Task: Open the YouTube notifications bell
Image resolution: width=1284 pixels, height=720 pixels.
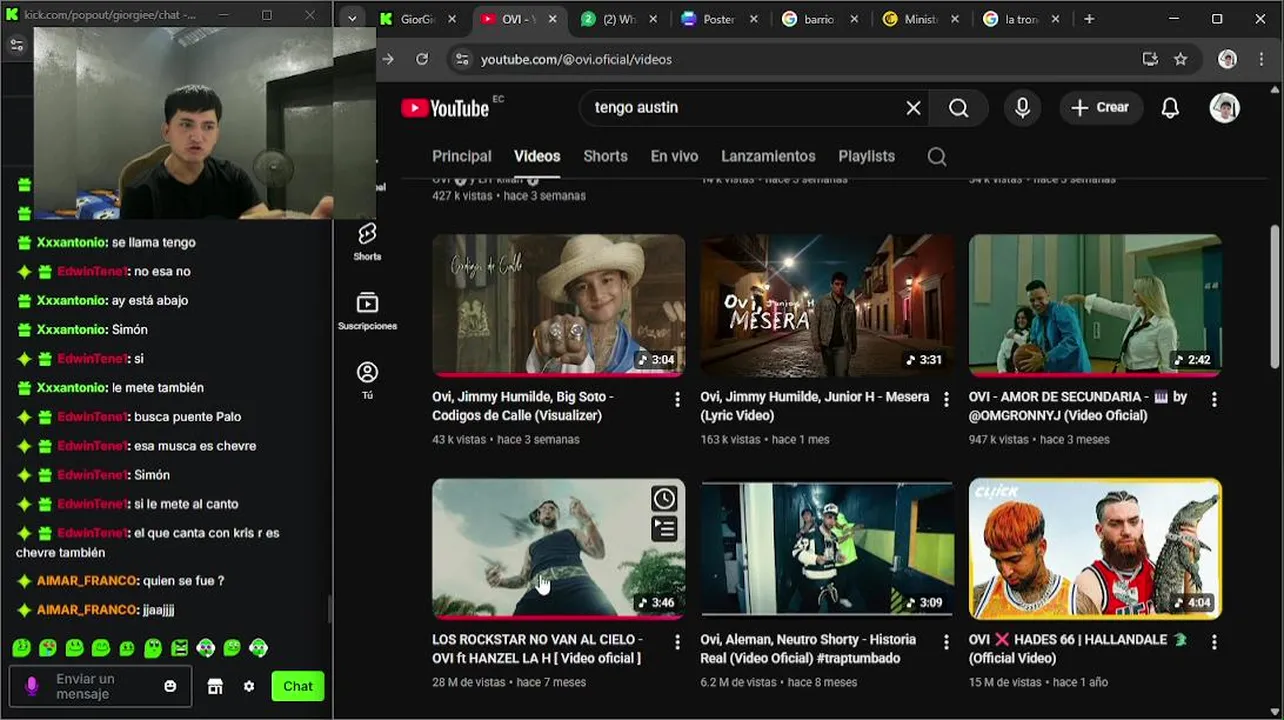Action: (1170, 108)
